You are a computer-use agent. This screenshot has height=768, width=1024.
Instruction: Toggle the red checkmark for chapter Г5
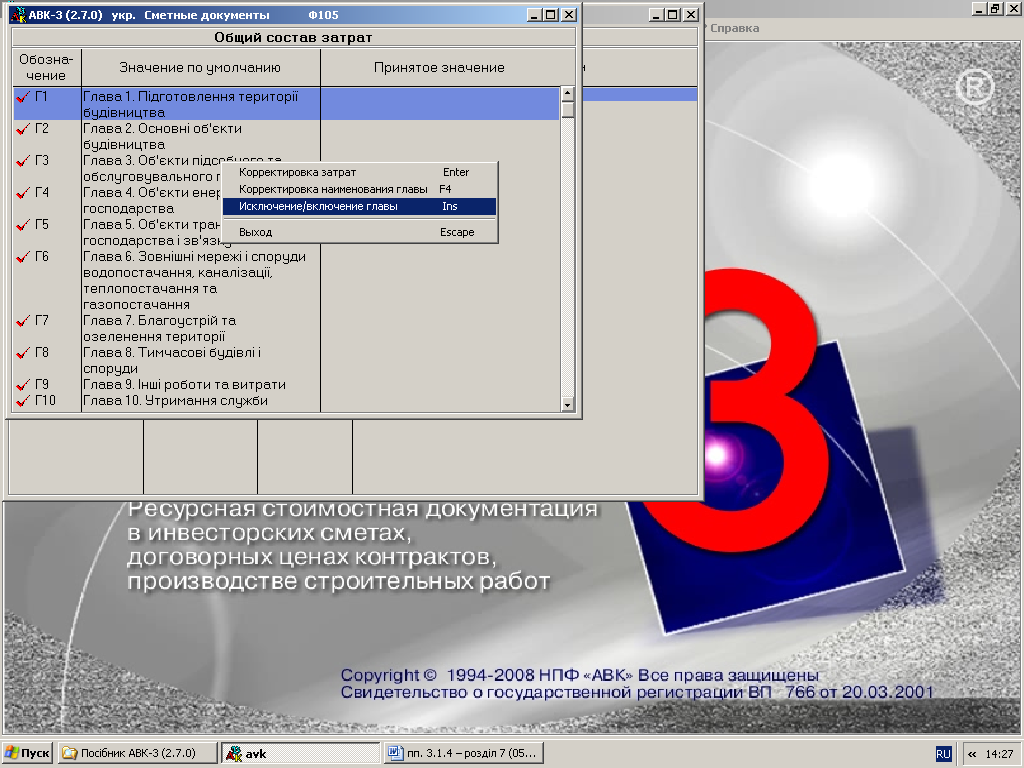click(x=23, y=225)
